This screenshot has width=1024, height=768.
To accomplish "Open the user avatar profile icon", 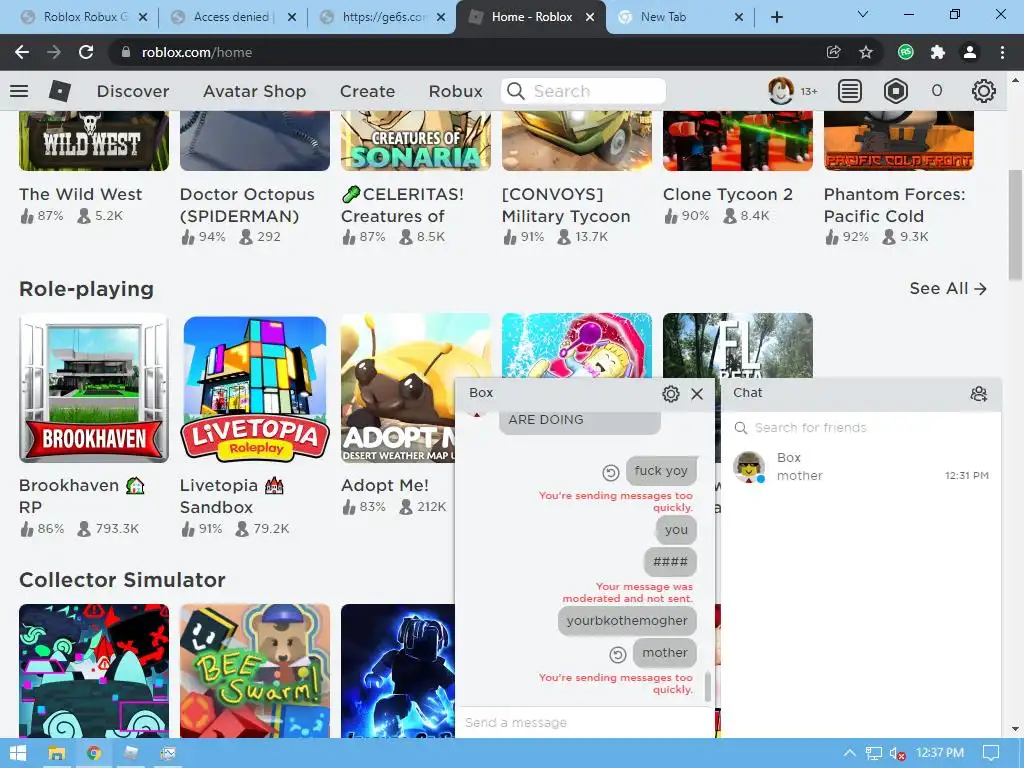I will click(x=780, y=91).
